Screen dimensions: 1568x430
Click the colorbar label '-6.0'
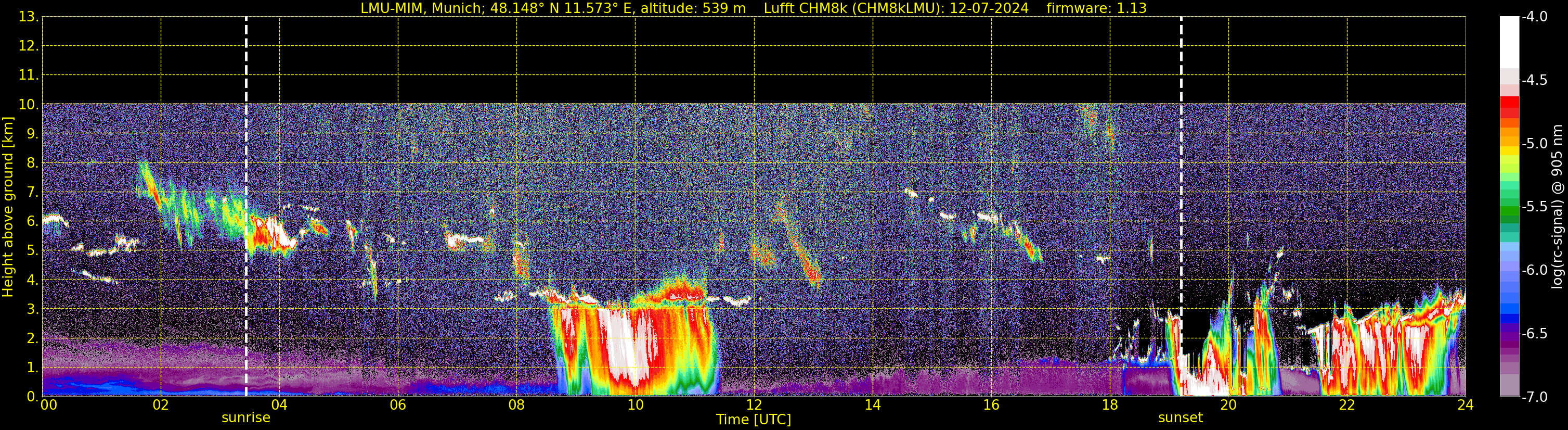point(1534,270)
